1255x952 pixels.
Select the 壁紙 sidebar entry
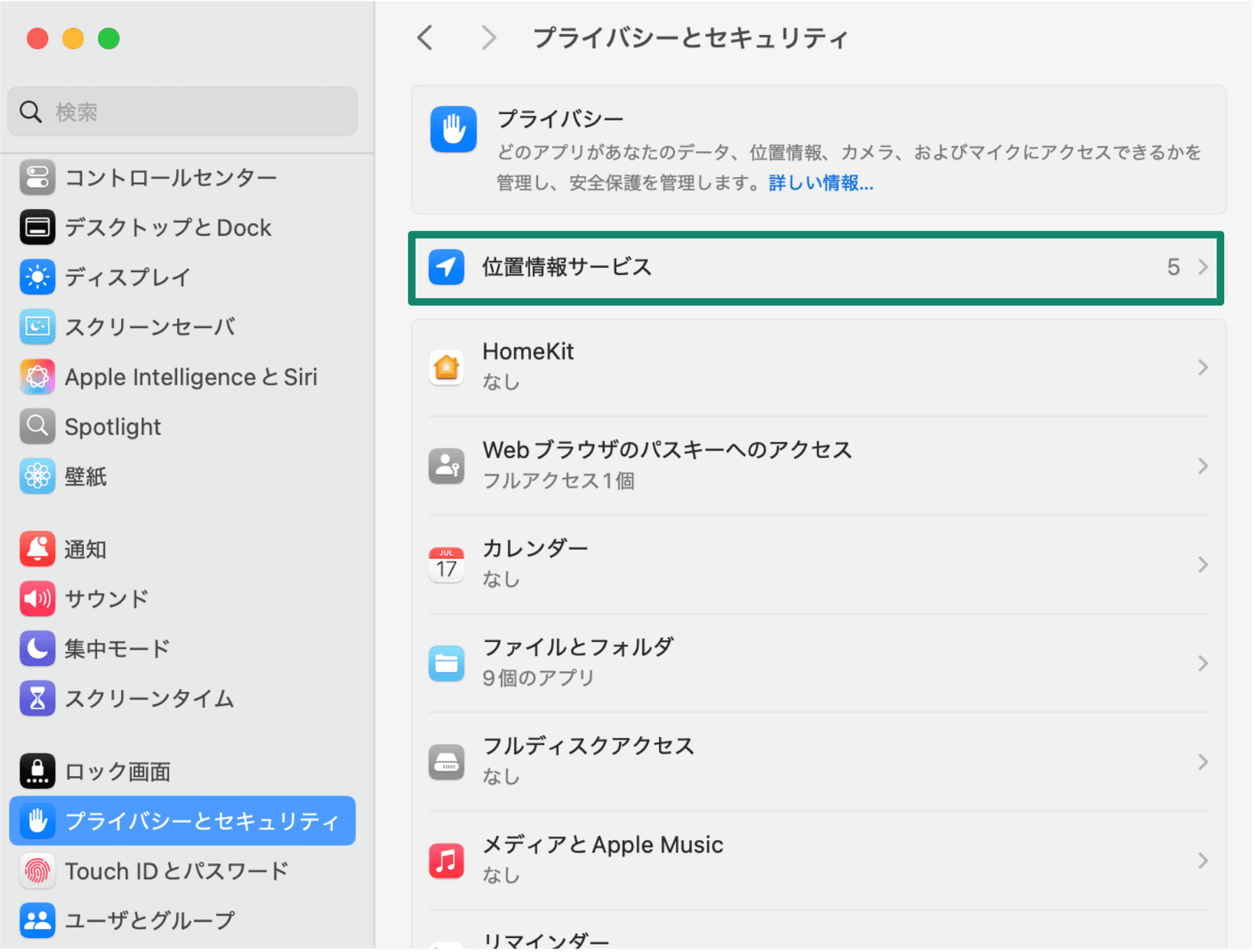coord(85,476)
